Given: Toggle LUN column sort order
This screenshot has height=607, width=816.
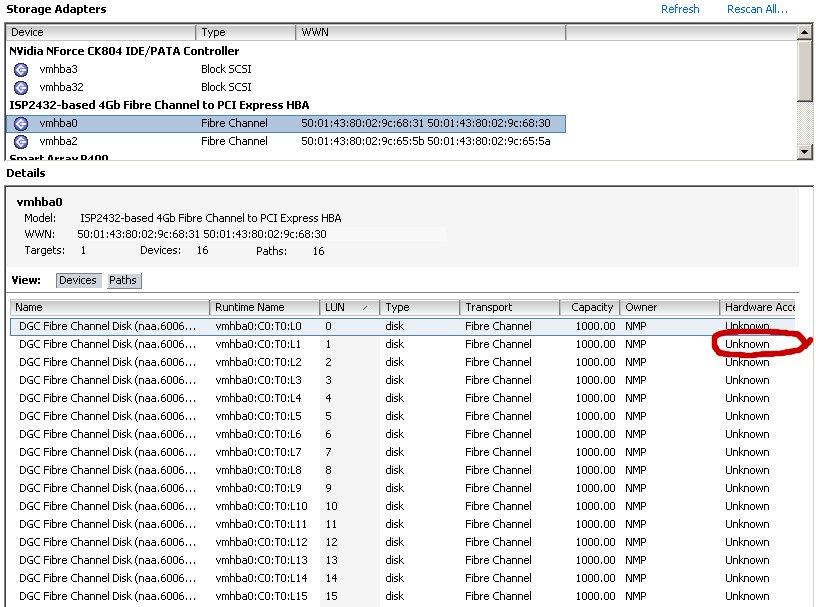Looking at the screenshot, I should [349, 307].
